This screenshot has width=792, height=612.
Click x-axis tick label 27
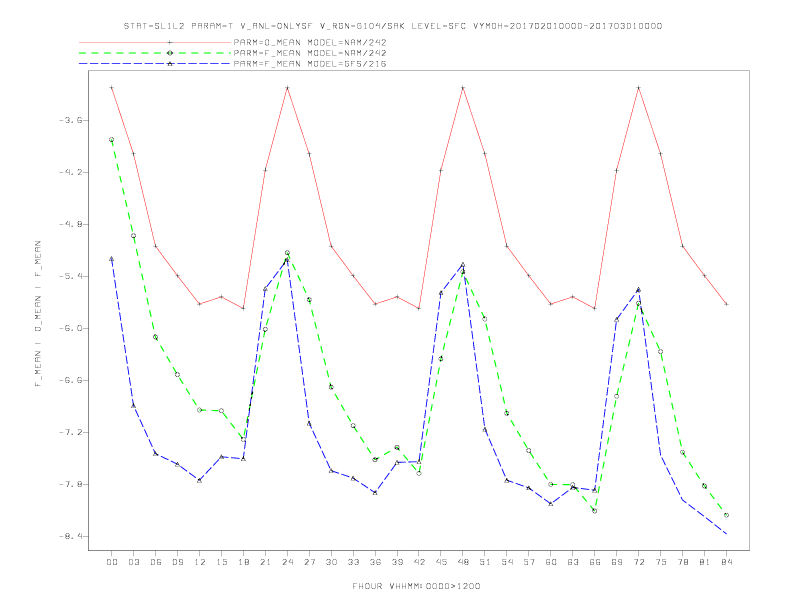coord(309,562)
